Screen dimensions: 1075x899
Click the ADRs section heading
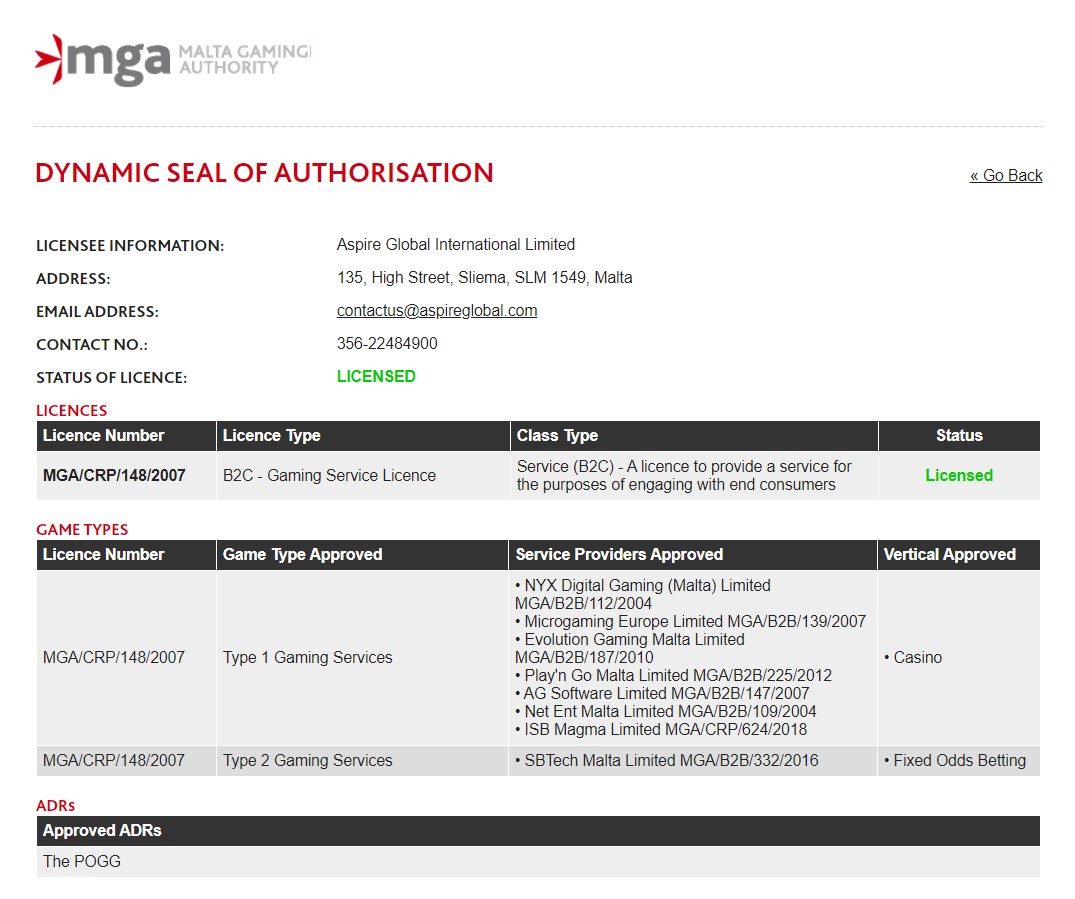[x=56, y=805]
